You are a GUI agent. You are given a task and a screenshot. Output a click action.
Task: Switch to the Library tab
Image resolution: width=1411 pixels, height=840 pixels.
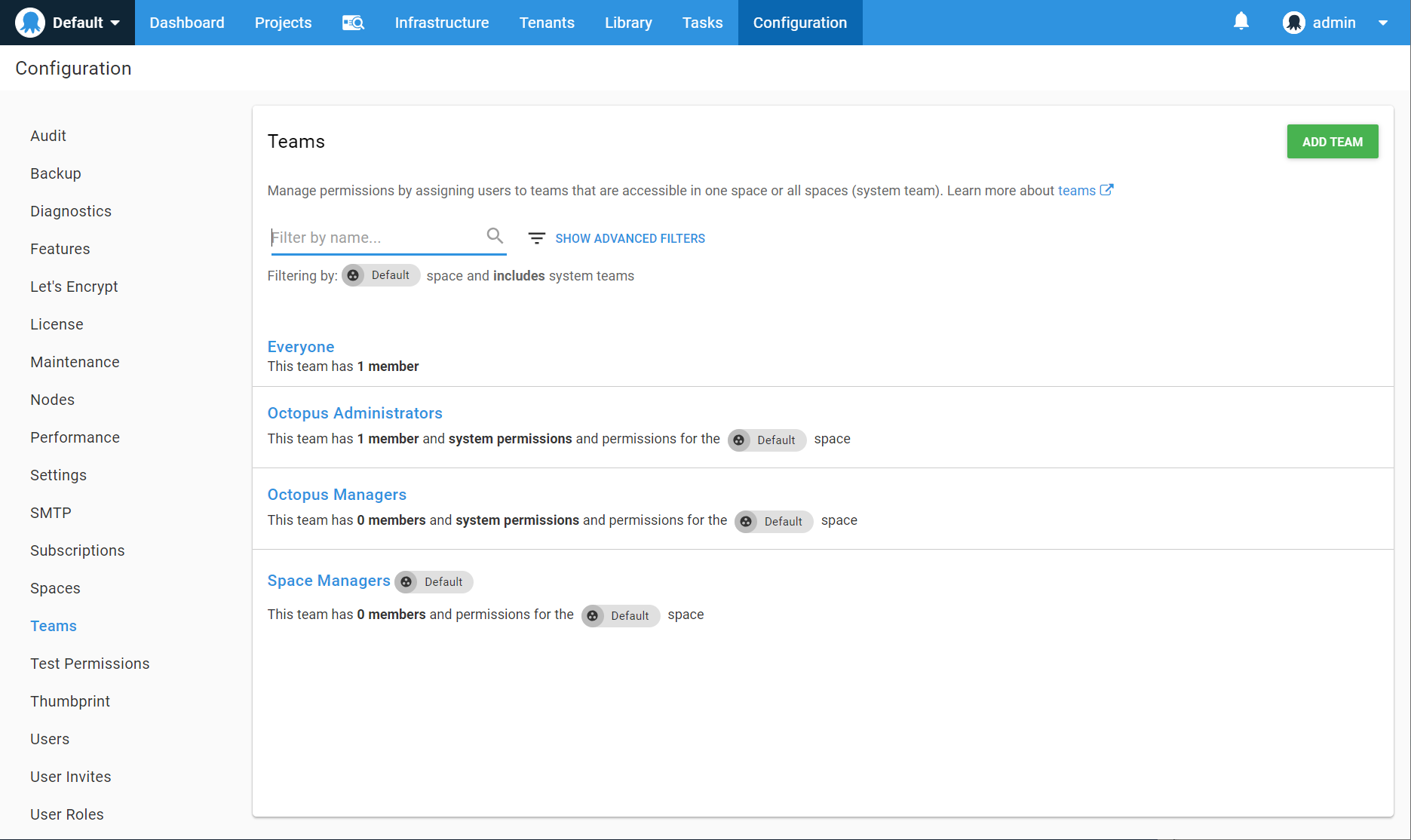tap(627, 23)
